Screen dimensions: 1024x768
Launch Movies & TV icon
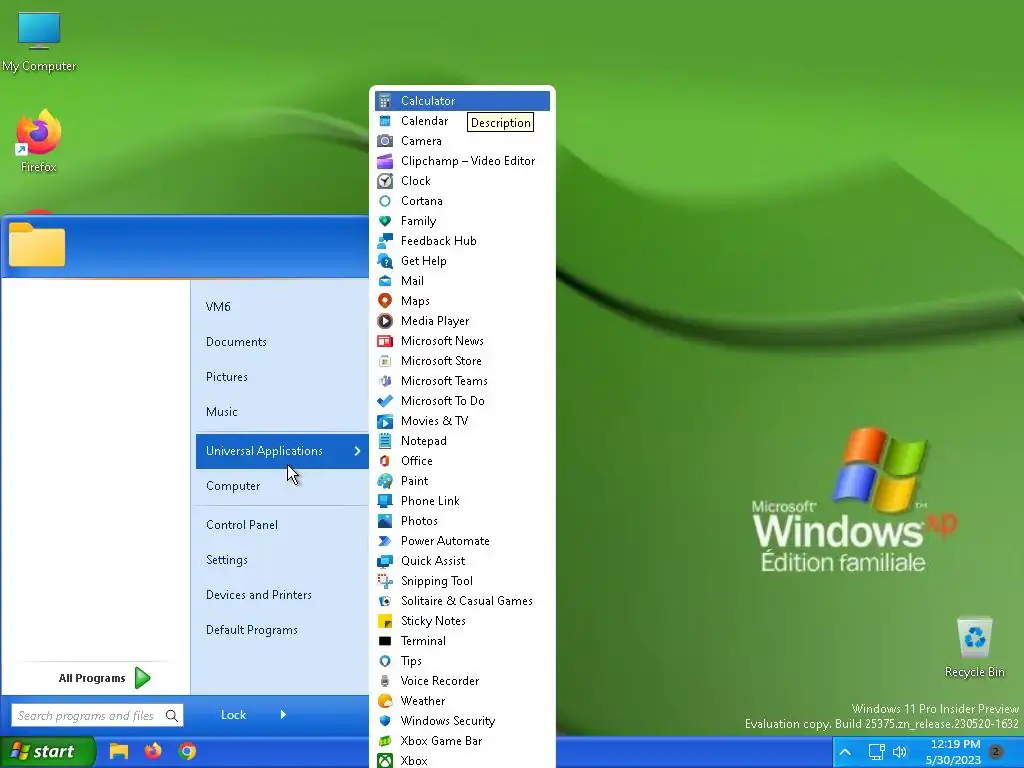click(x=385, y=421)
